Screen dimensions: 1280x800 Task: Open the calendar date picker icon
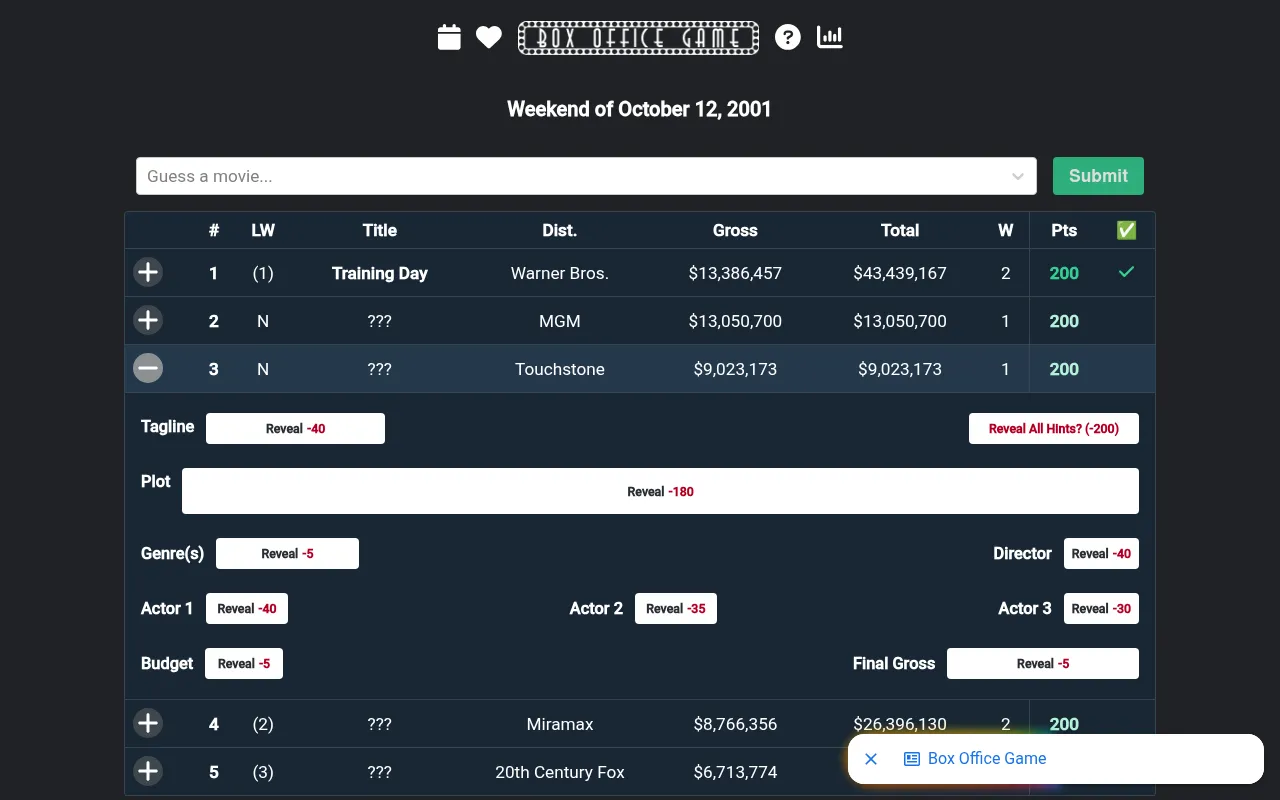tap(449, 37)
